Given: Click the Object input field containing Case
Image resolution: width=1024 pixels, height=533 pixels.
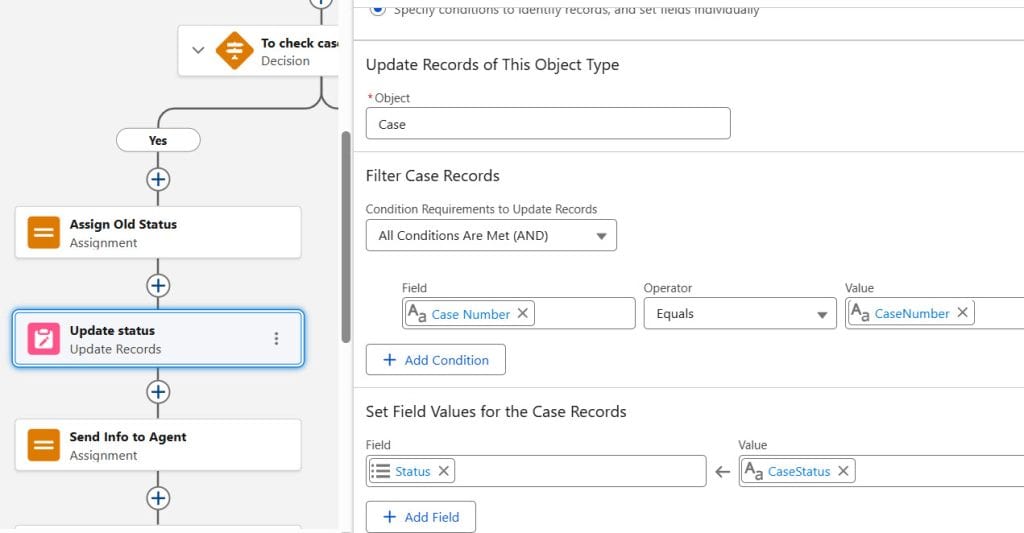Looking at the screenshot, I should [548, 123].
